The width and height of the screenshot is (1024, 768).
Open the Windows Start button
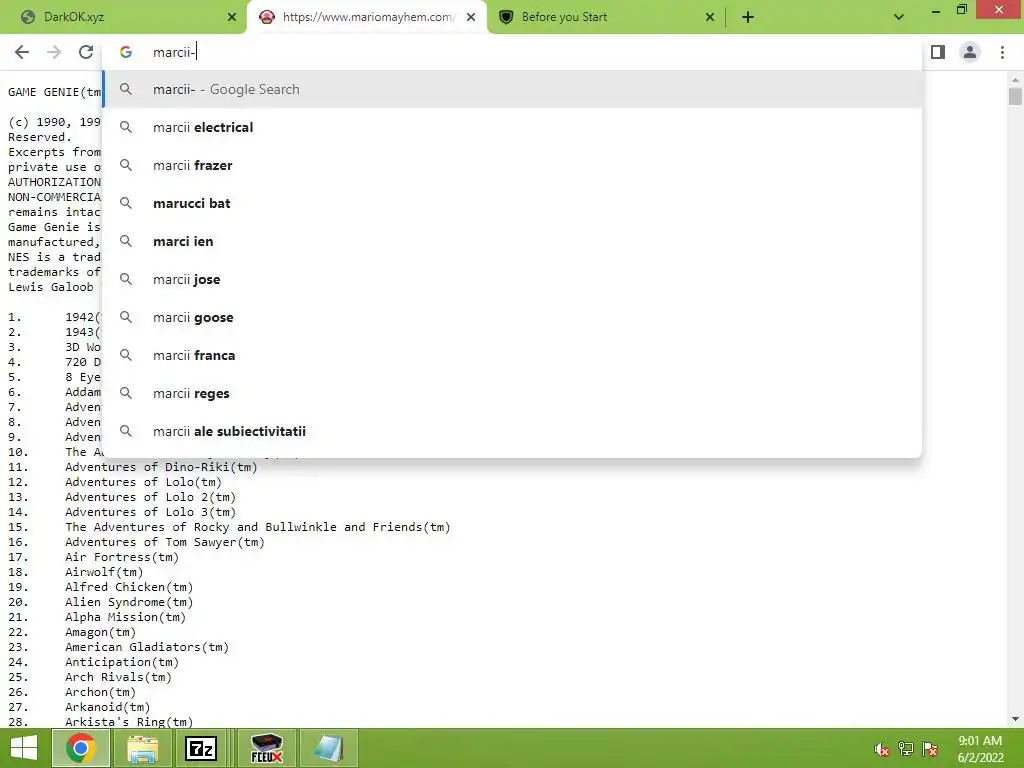24,748
